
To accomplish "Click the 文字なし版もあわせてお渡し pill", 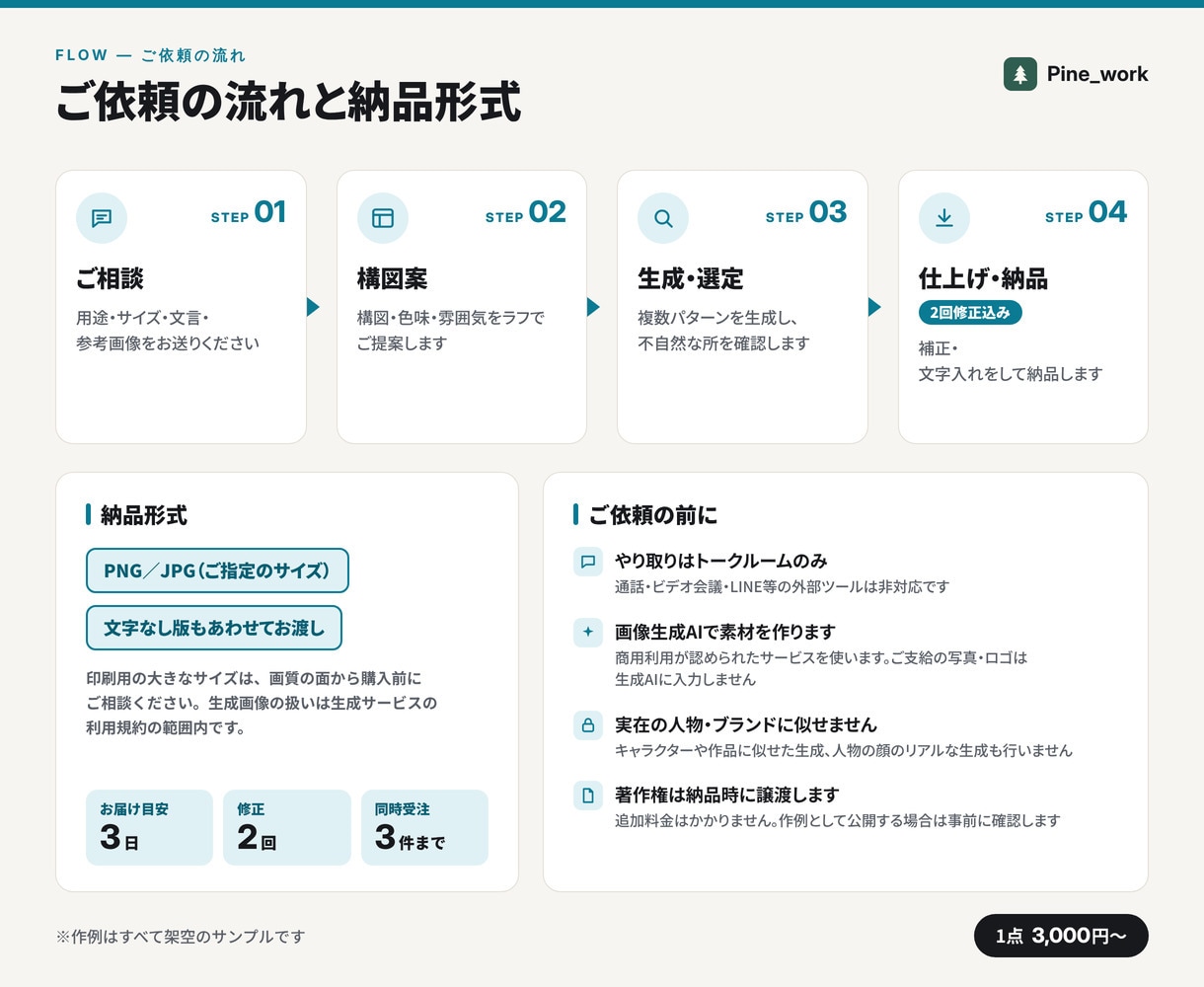I will (x=214, y=628).
